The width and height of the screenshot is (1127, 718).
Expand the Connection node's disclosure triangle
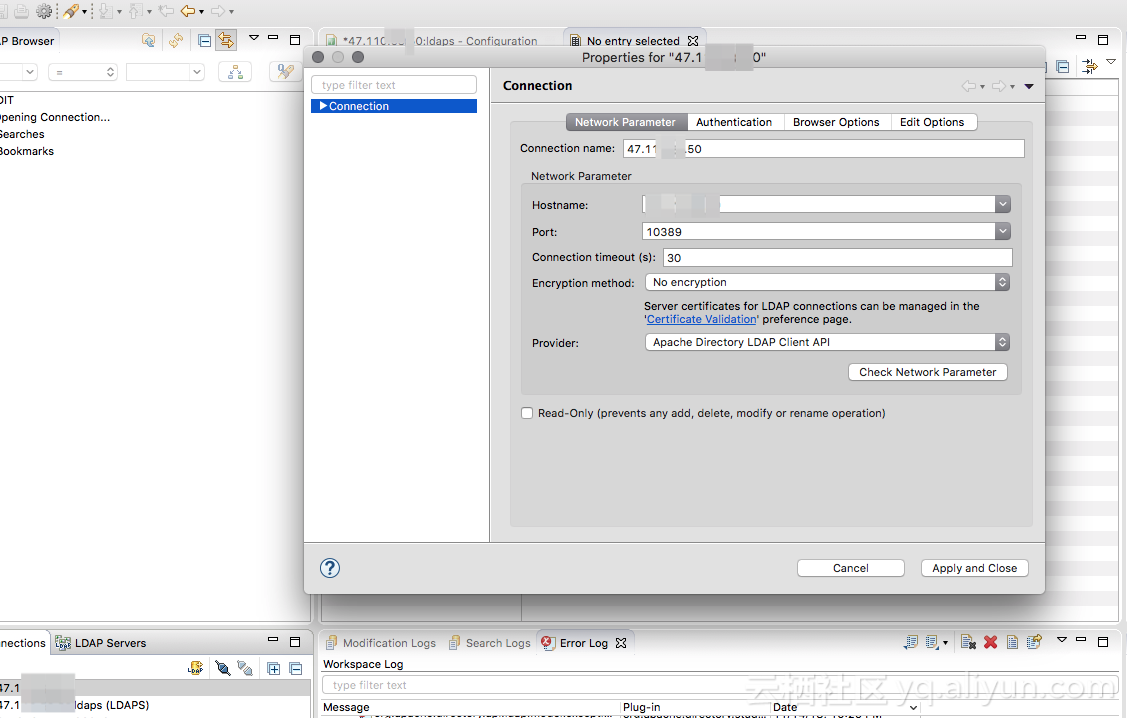pyautogui.click(x=323, y=106)
